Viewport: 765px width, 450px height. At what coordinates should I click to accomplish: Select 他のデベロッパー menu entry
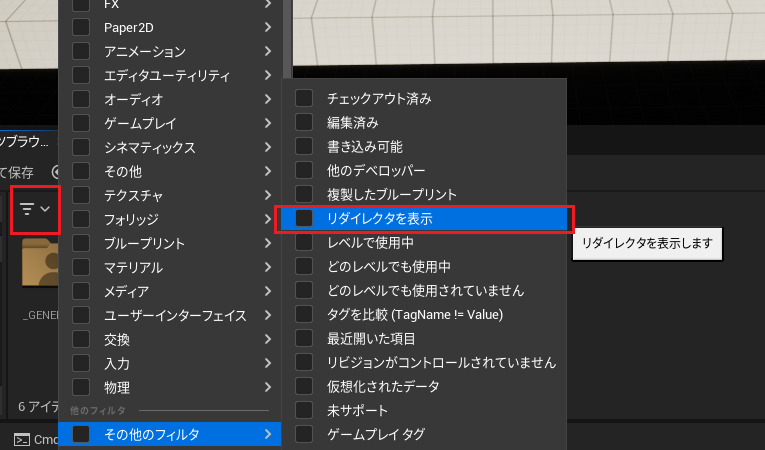point(424,170)
